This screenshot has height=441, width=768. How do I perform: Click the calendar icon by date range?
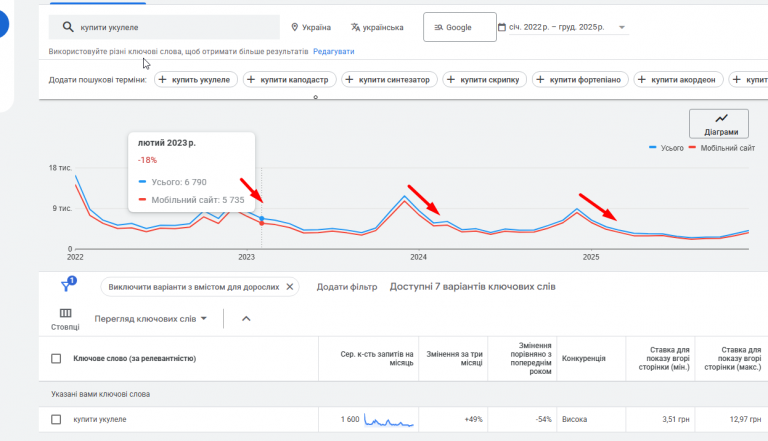502,27
